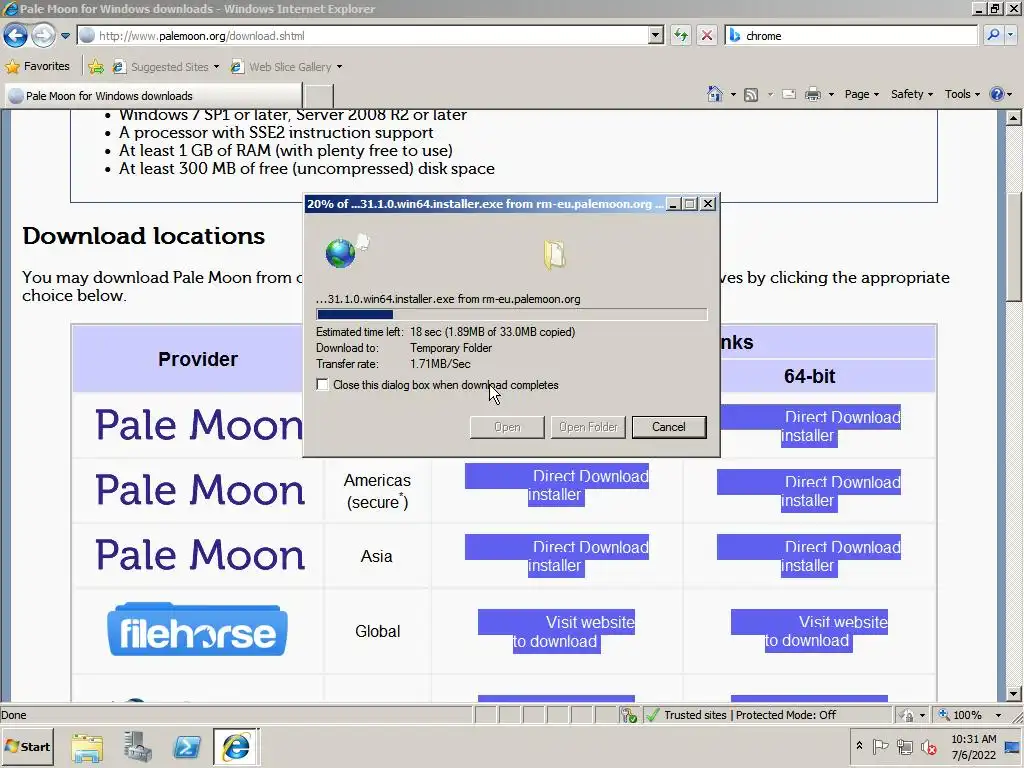1024x768 pixels.
Task: Open the search provider dropdown arrow
Action: [1011, 36]
